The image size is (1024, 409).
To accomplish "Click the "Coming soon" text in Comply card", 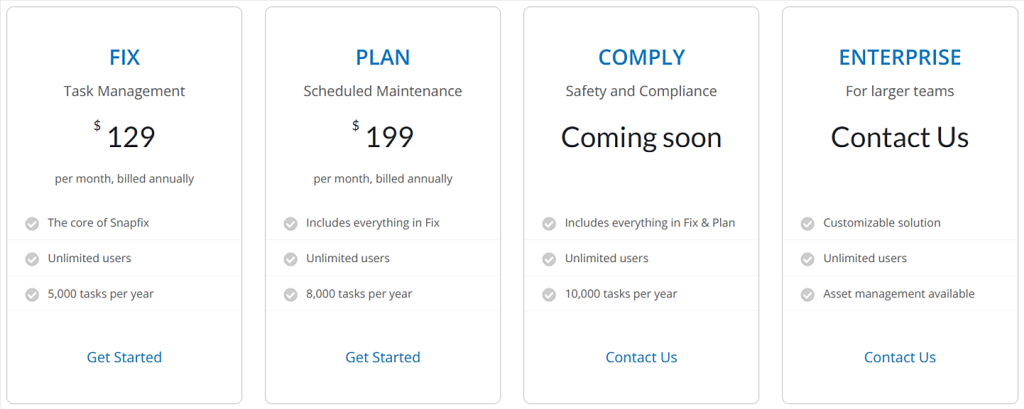I will (641, 137).
